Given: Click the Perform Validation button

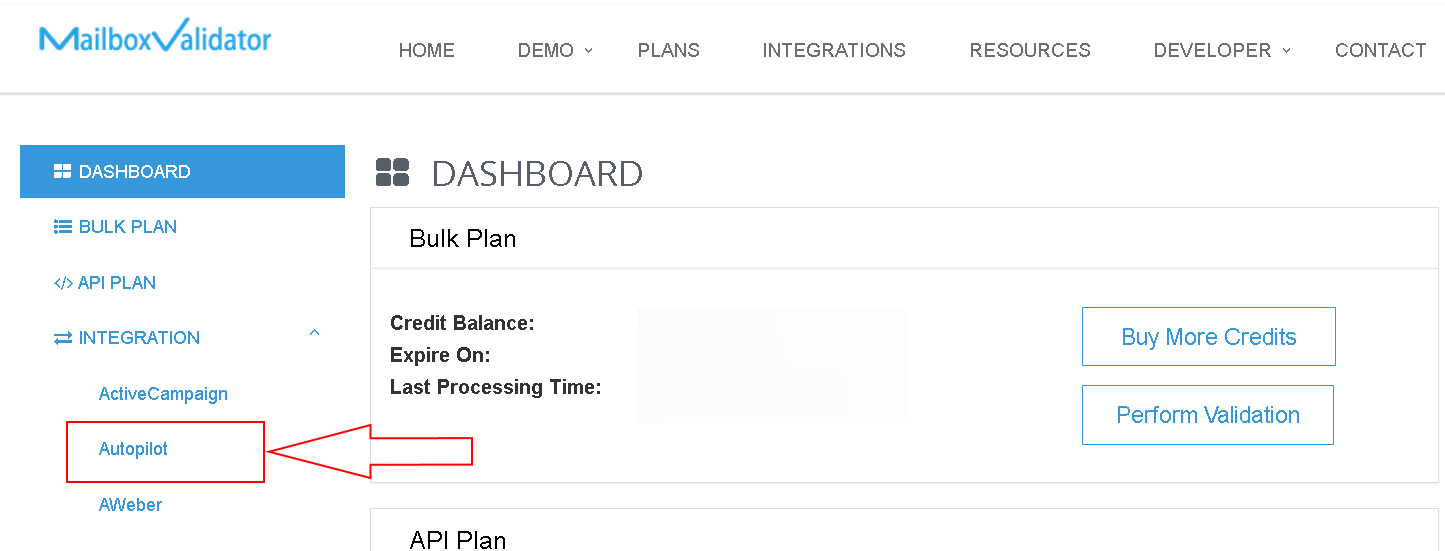Looking at the screenshot, I should 1208,415.
